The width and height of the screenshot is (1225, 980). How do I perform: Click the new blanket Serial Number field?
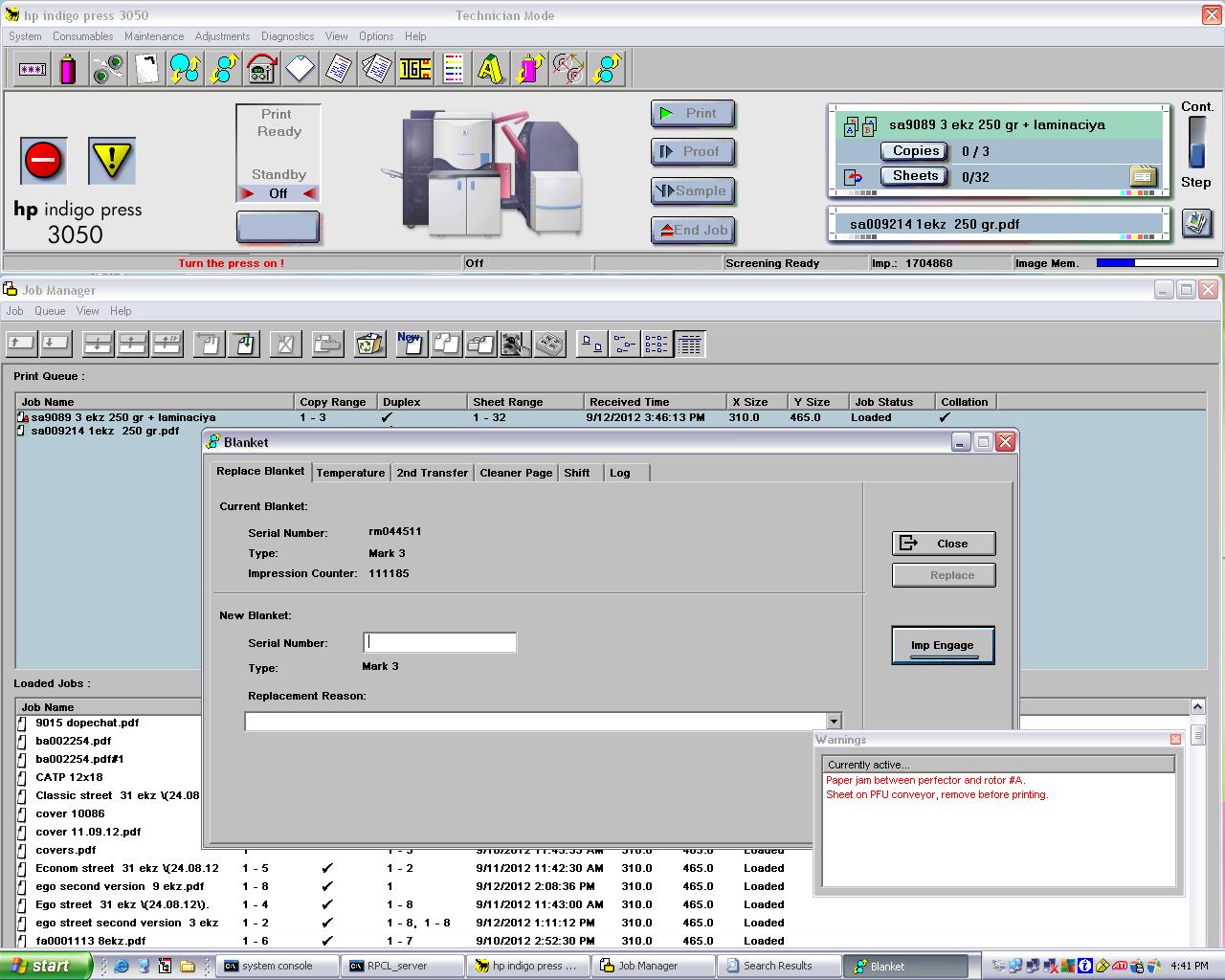point(440,642)
